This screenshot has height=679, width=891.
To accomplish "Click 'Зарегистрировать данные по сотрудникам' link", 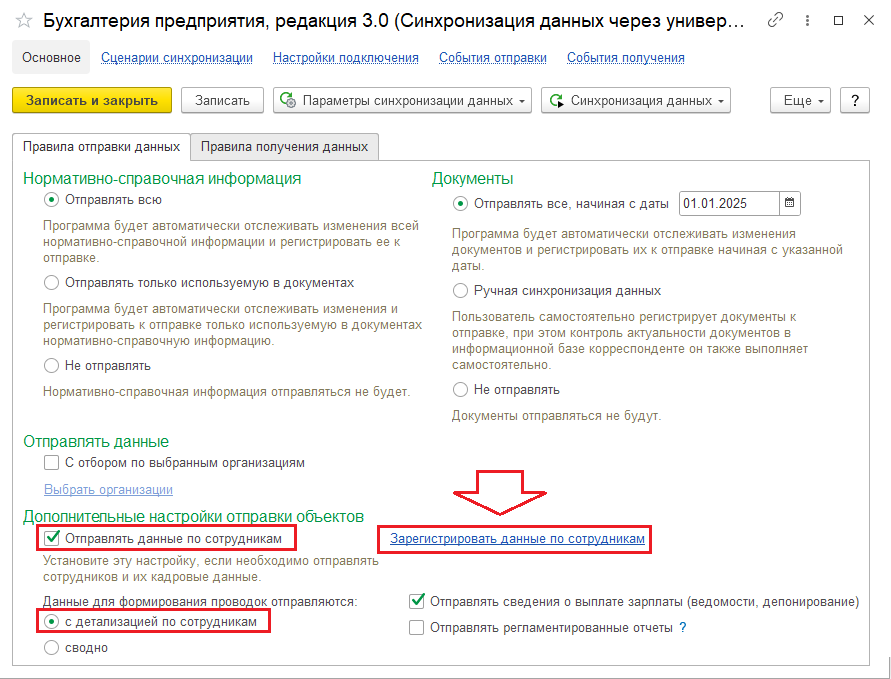I will click(517, 539).
